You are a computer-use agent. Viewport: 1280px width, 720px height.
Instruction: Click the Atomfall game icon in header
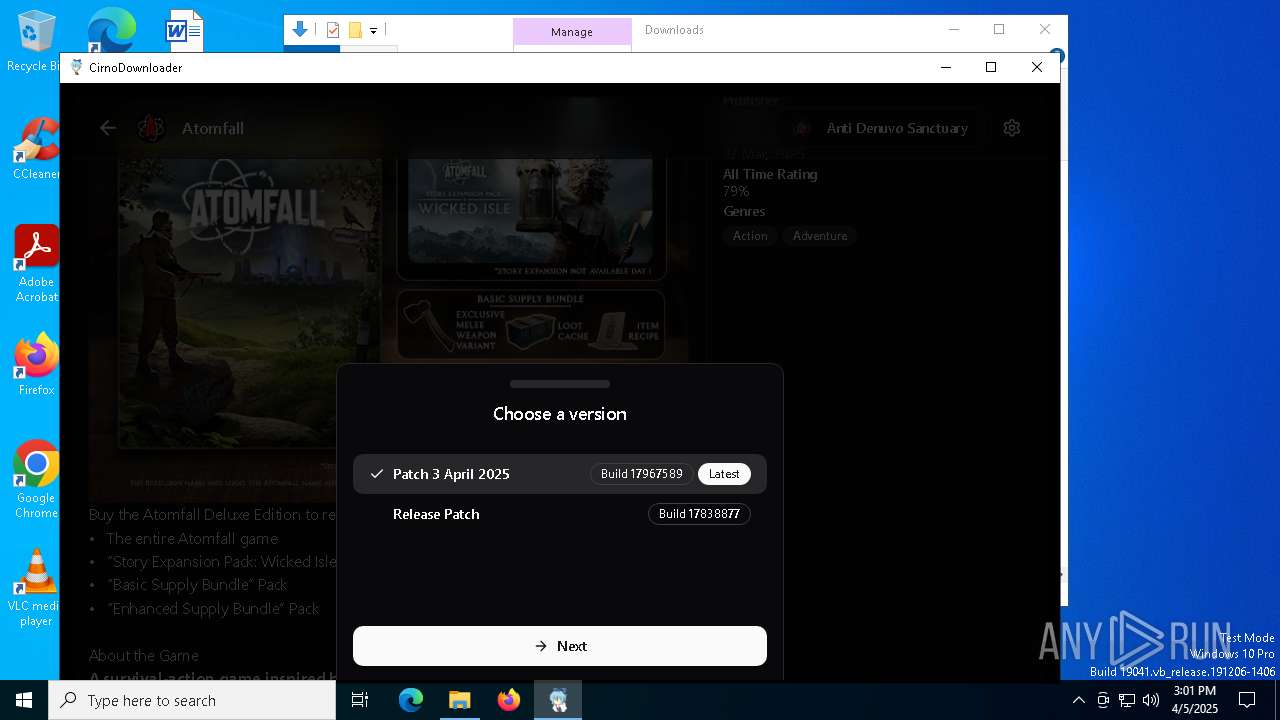pos(151,128)
